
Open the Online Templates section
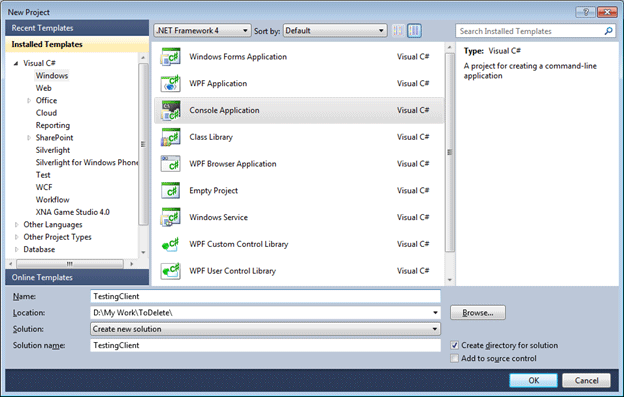coord(77,277)
